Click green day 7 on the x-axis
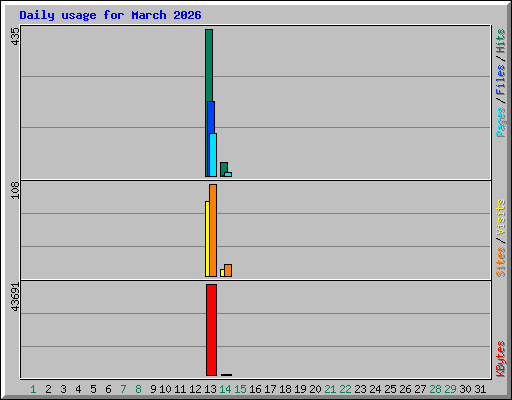This screenshot has width=512, height=400. [123, 389]
